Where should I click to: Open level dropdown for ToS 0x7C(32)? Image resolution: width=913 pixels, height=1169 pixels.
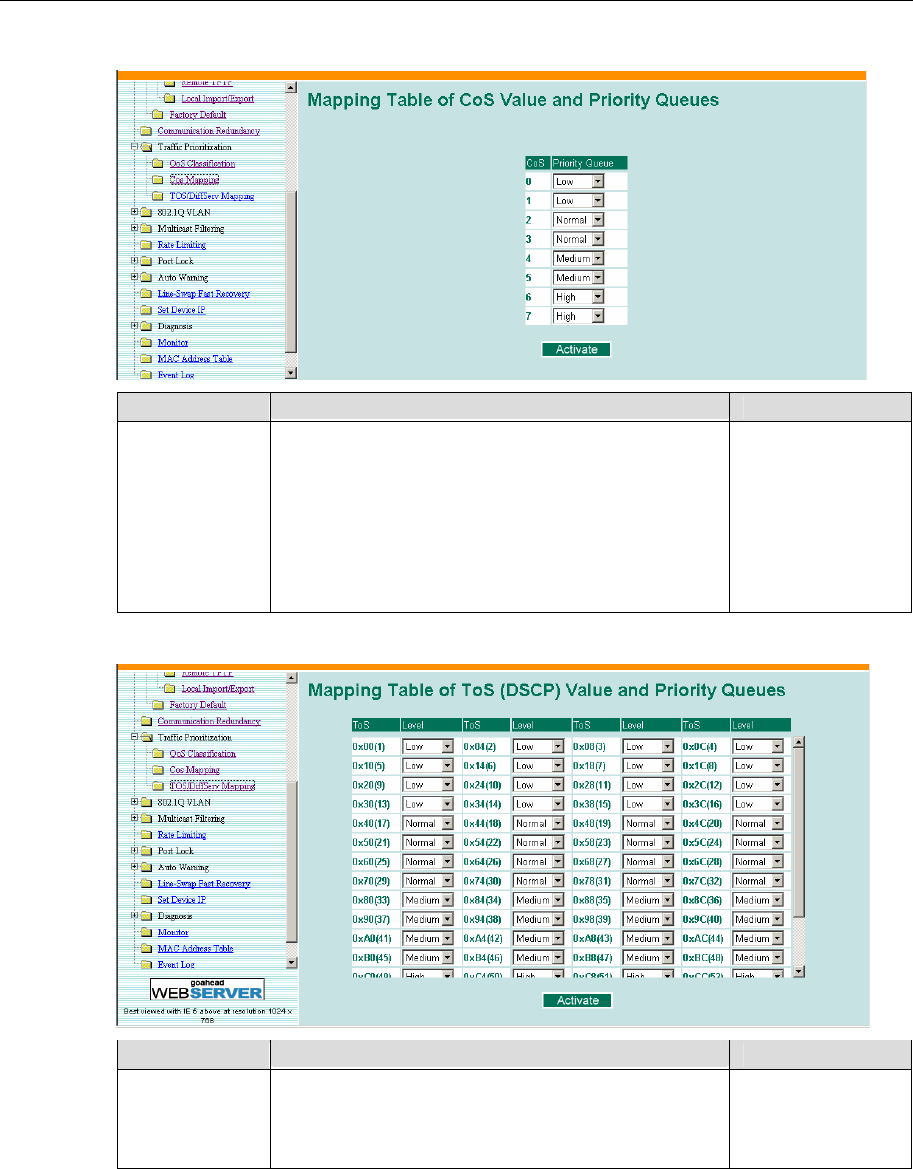point(758,880)
